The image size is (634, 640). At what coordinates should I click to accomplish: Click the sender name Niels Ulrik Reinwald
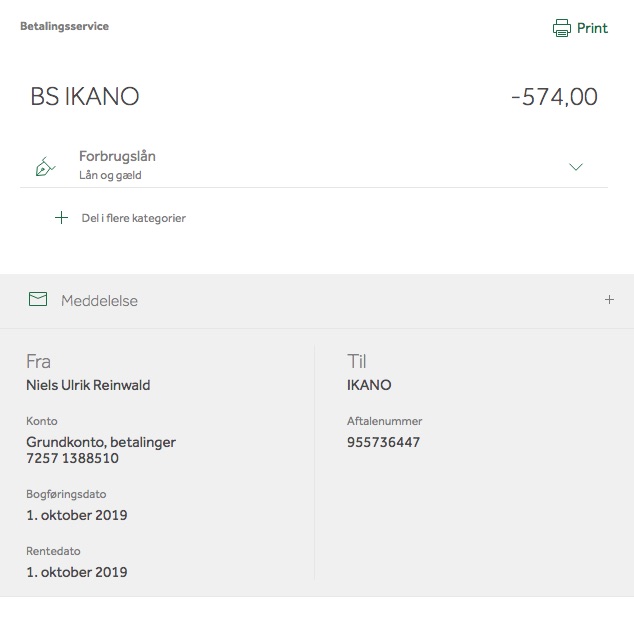click(x=88, y=385)
